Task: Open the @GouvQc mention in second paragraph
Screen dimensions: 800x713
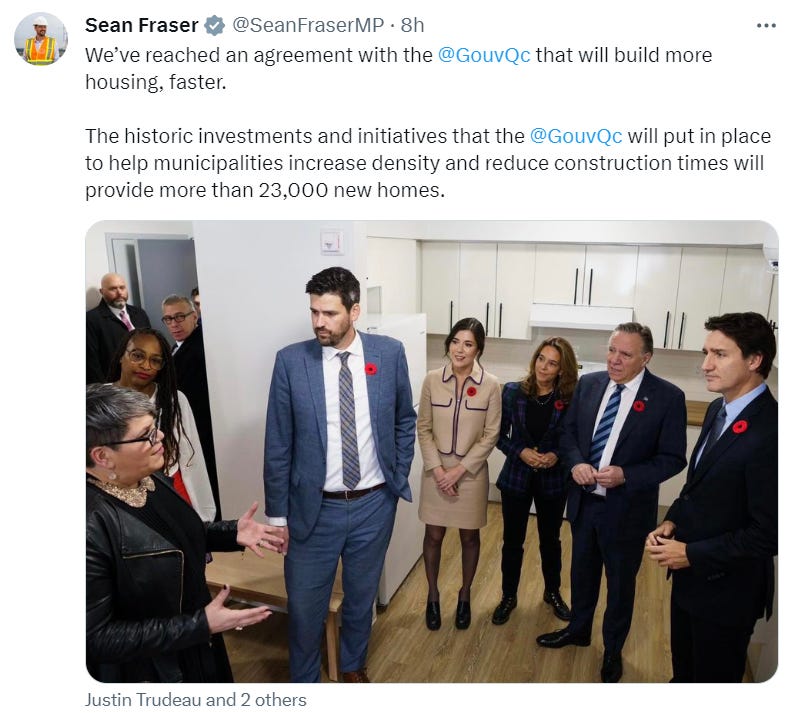Action: click(576, 136)
